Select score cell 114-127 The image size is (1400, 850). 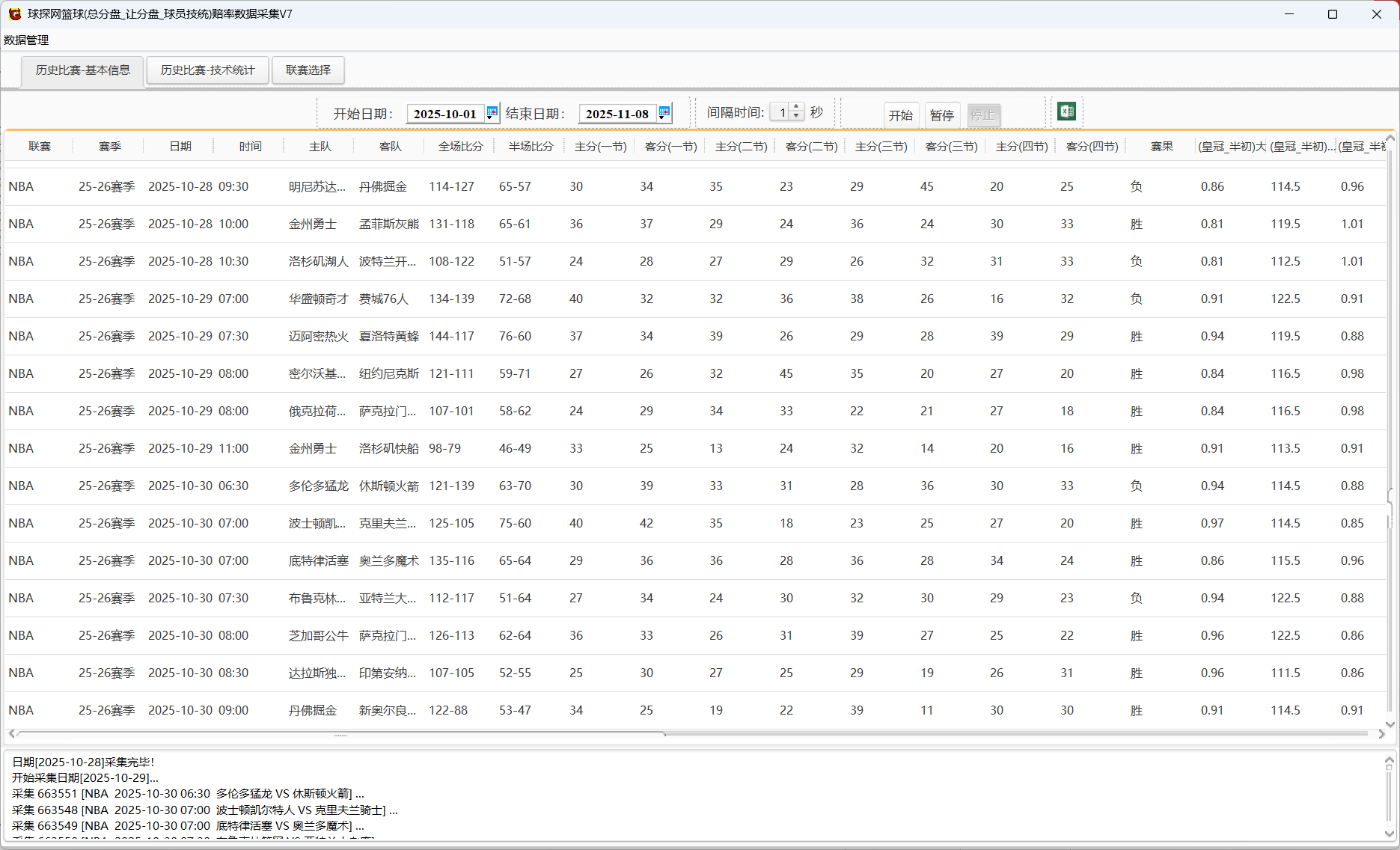point(452,186)
